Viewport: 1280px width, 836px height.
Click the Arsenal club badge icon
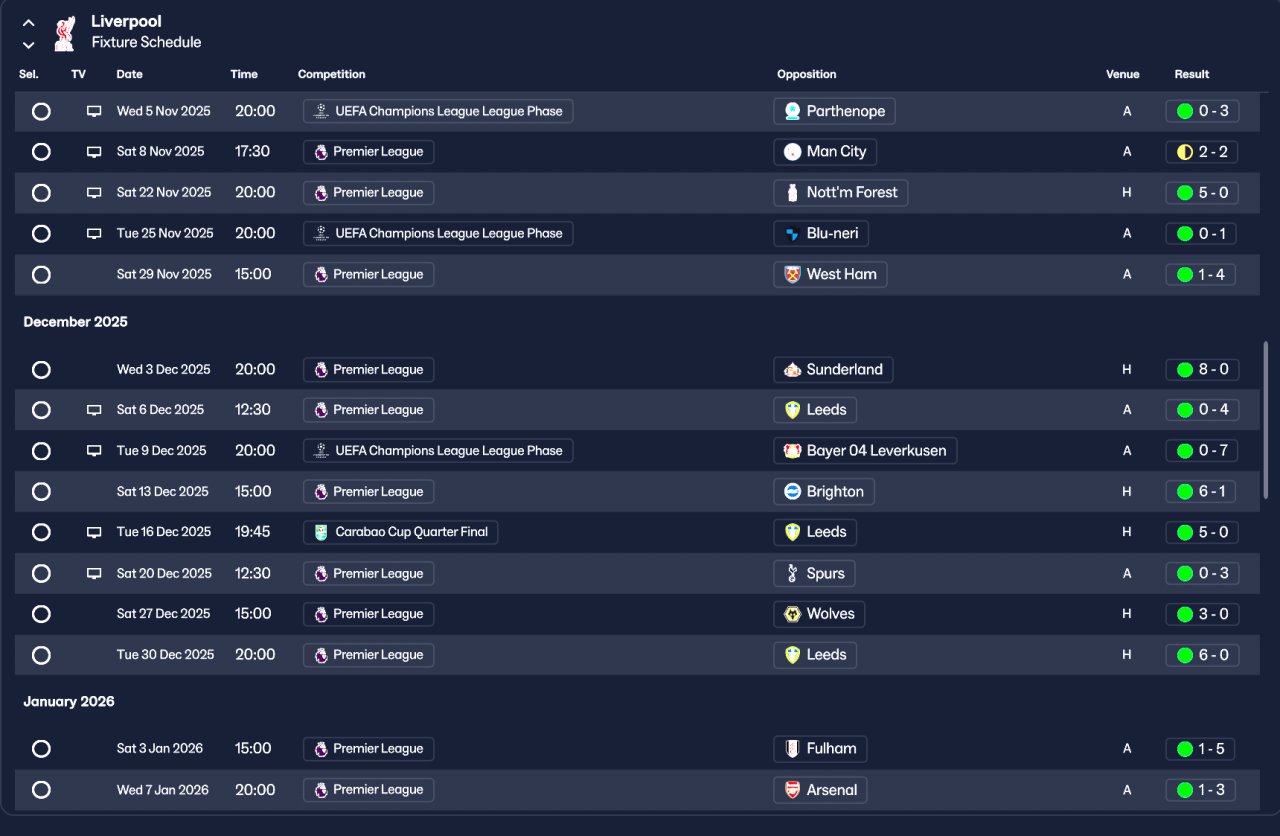pyautogui.click(x=792, y=790)
